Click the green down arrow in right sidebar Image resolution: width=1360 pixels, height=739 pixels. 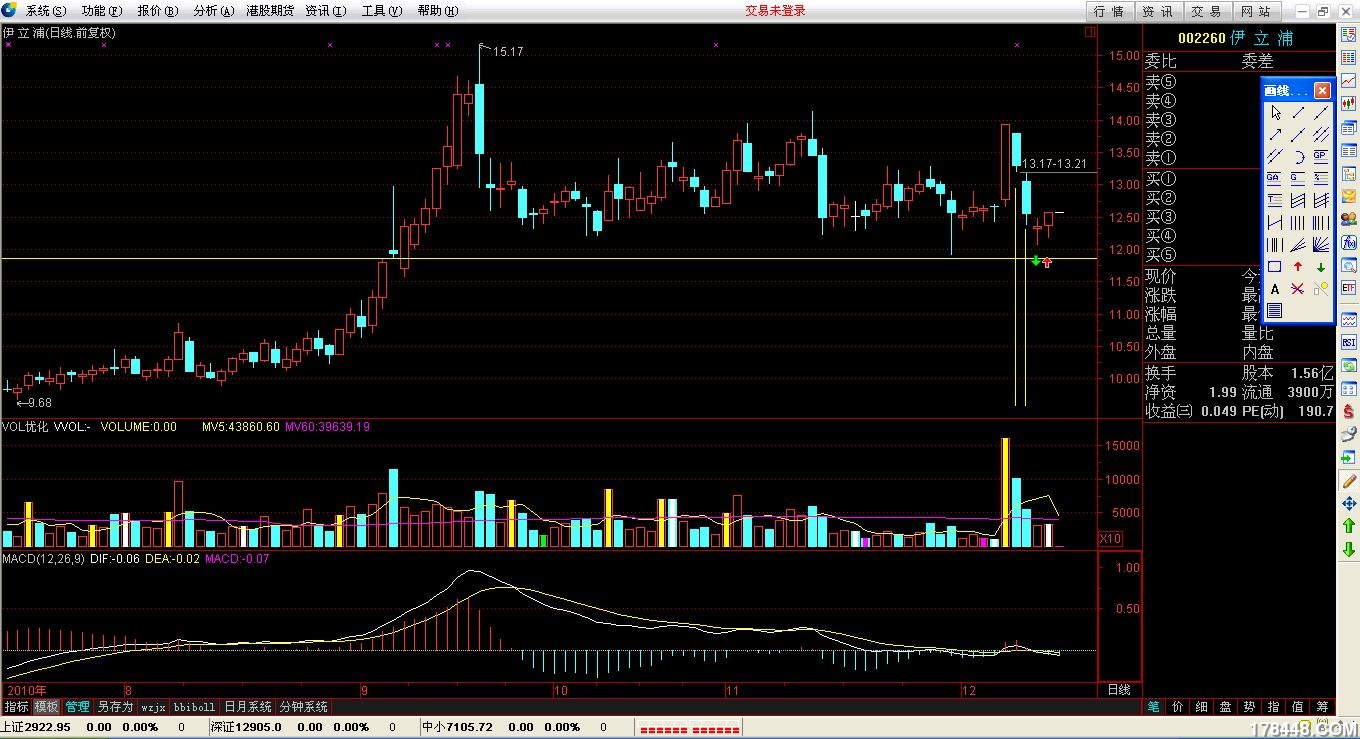click(x=1348, y=549)
